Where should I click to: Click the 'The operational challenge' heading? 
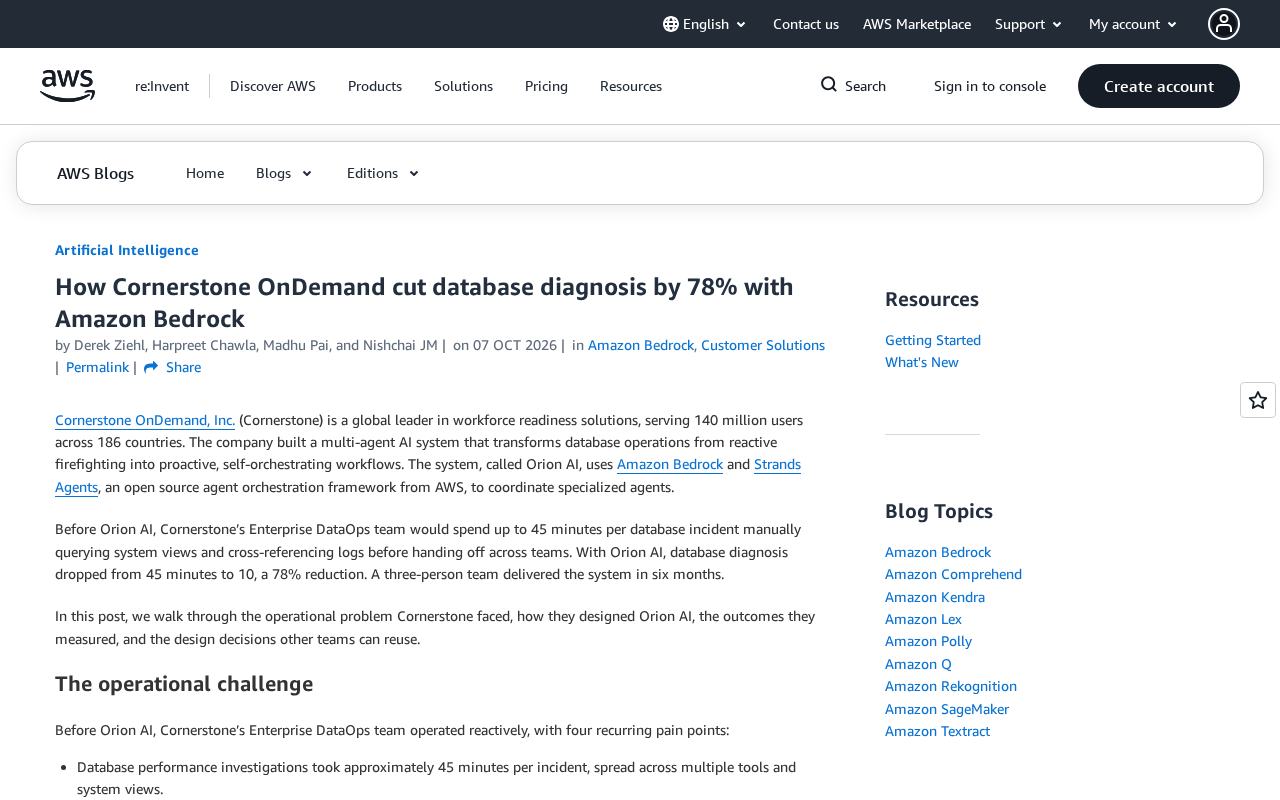[x=184, y=684]
